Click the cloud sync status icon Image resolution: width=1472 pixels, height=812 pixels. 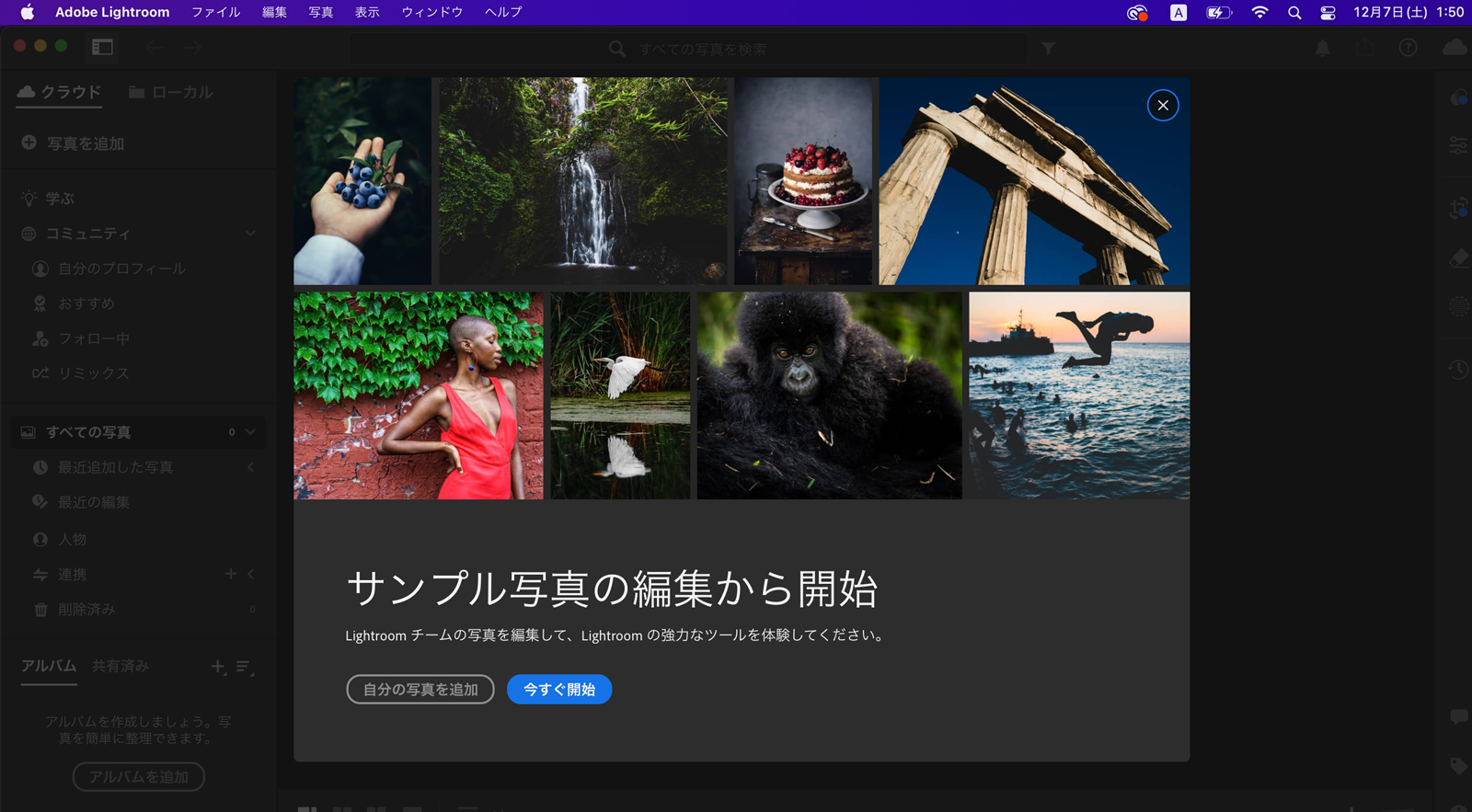pos(1455,48)
